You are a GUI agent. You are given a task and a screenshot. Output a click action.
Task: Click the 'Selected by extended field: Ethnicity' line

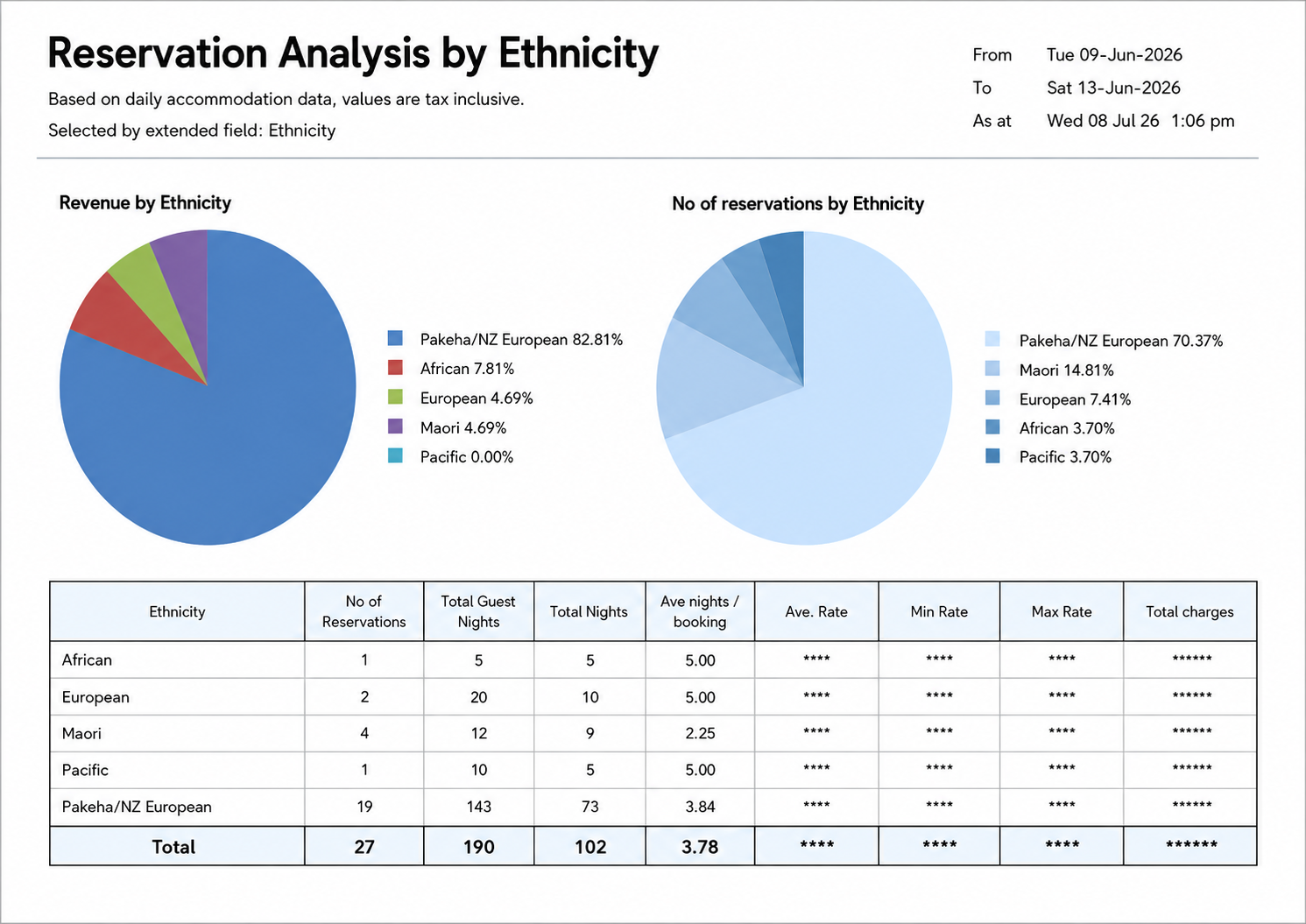pyautogui.click(x=192, y=130)
